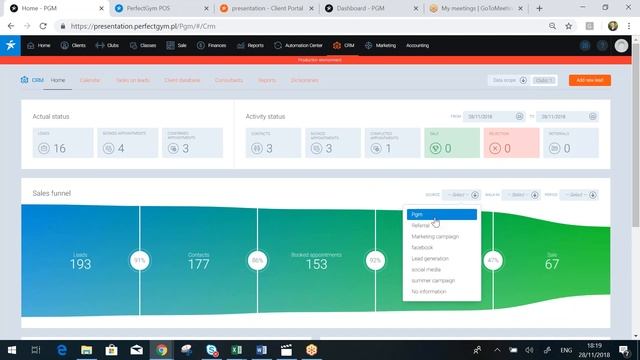This screenshot has width=640, height=360.
Task: Click the Referrals card icon showing 0
Action: click(554, 148)
